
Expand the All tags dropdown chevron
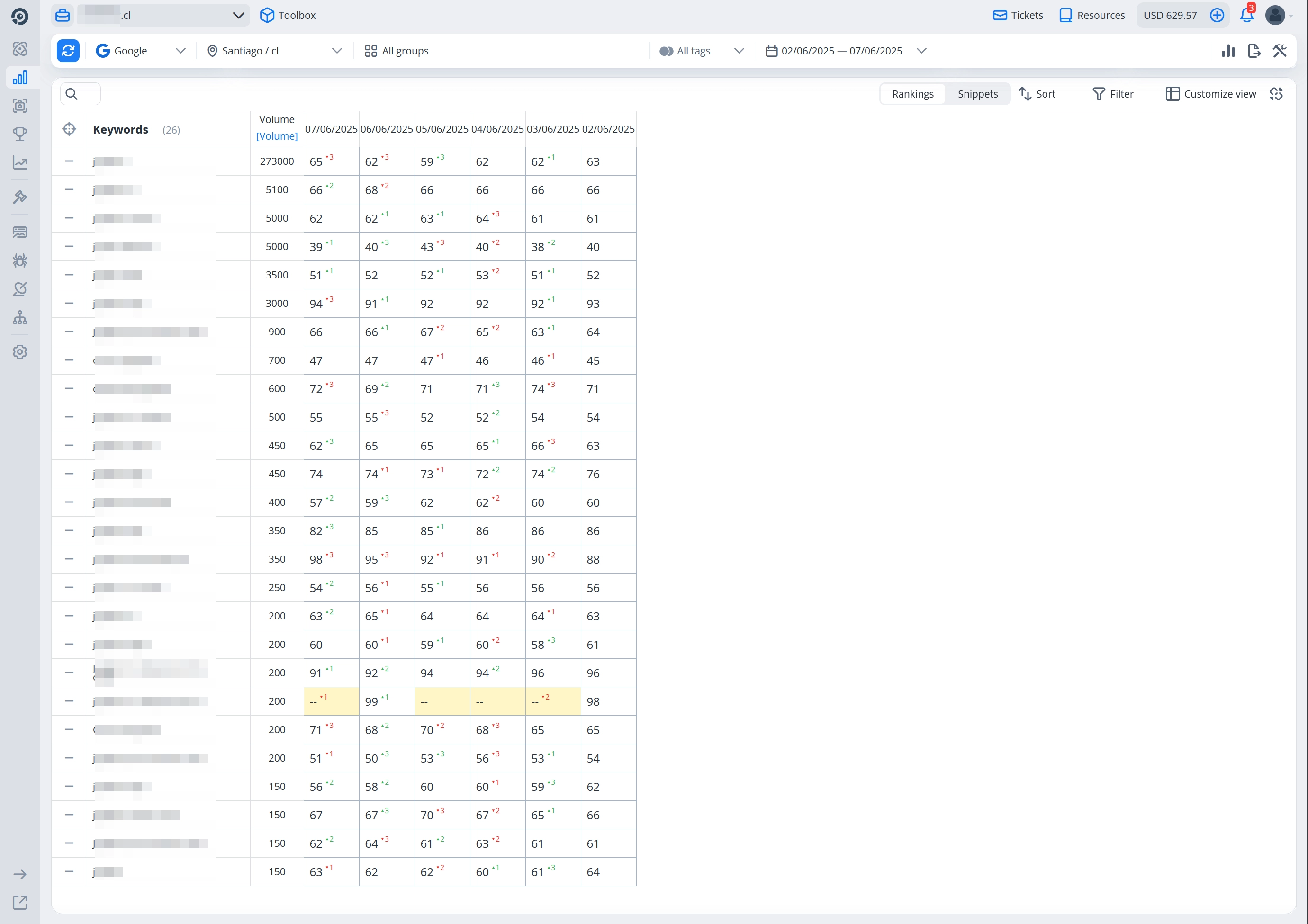tap(739, 51)
